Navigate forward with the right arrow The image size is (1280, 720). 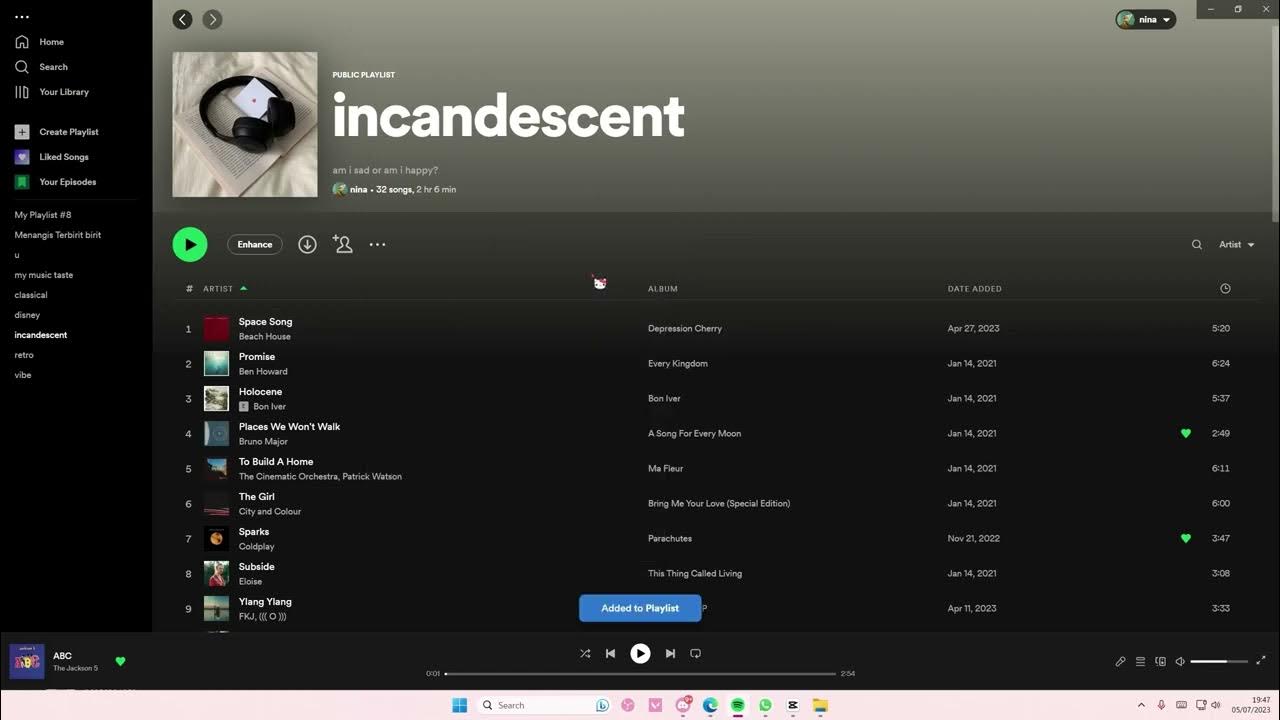212,19
